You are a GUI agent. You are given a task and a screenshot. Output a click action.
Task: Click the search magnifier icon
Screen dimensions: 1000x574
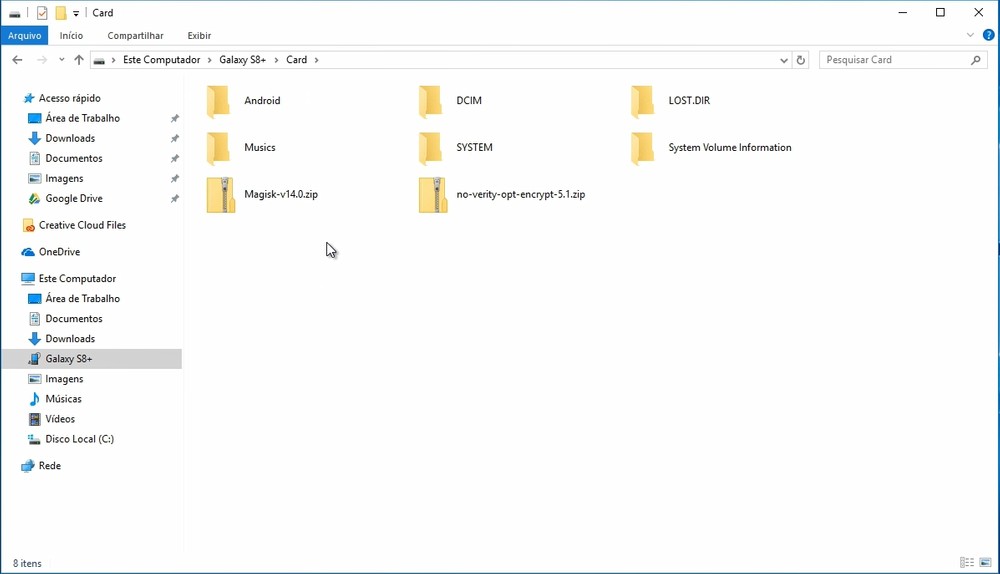[x=976, y=60]
